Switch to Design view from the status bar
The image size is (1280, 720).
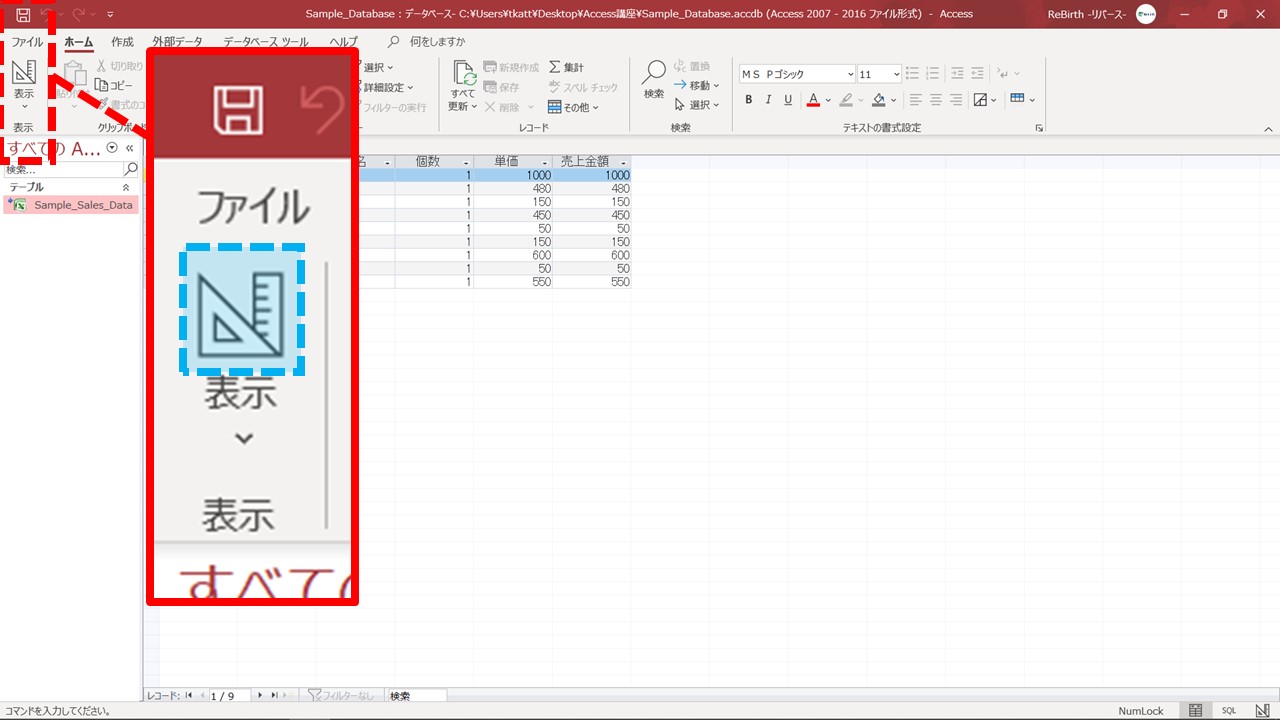(x=1262, y=711)
